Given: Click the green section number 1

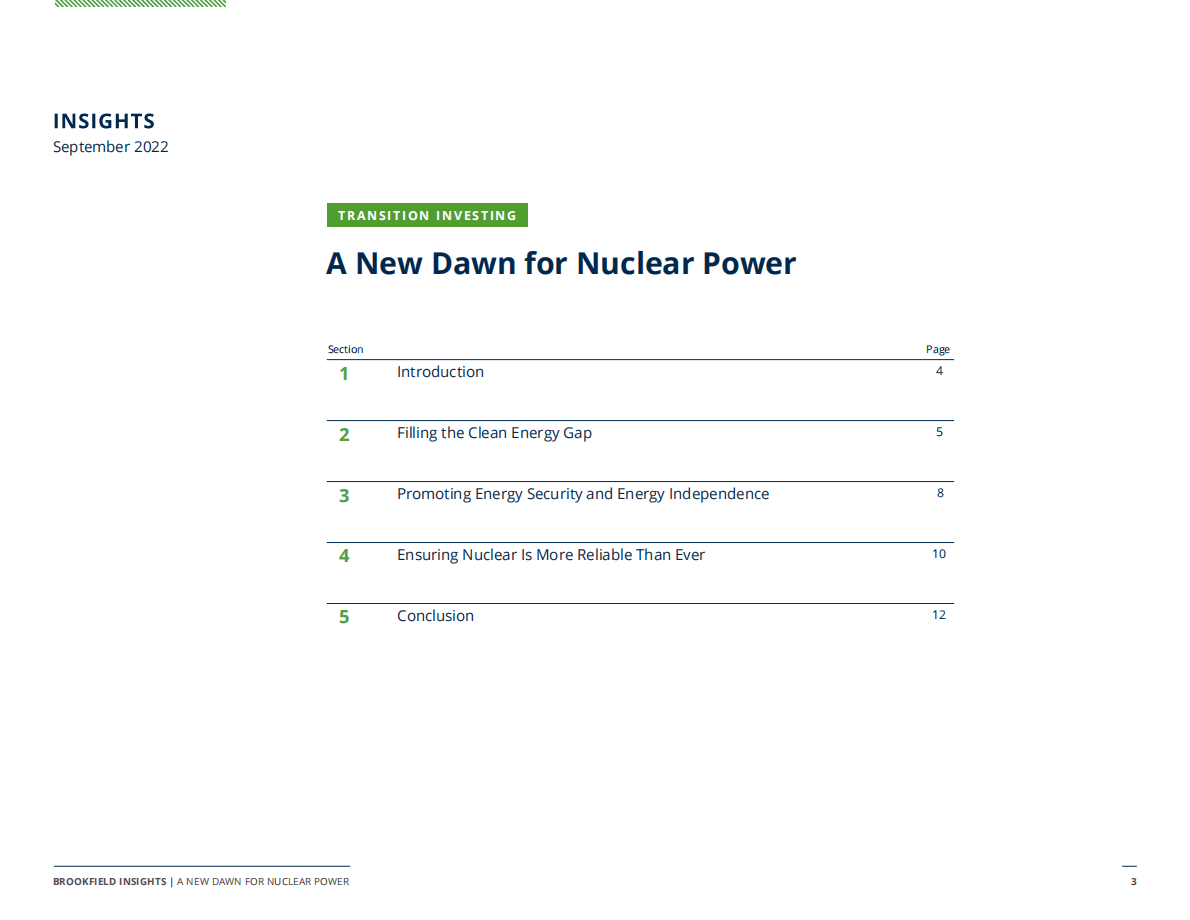Looking at the screenshot, I should tap(344, 374).
